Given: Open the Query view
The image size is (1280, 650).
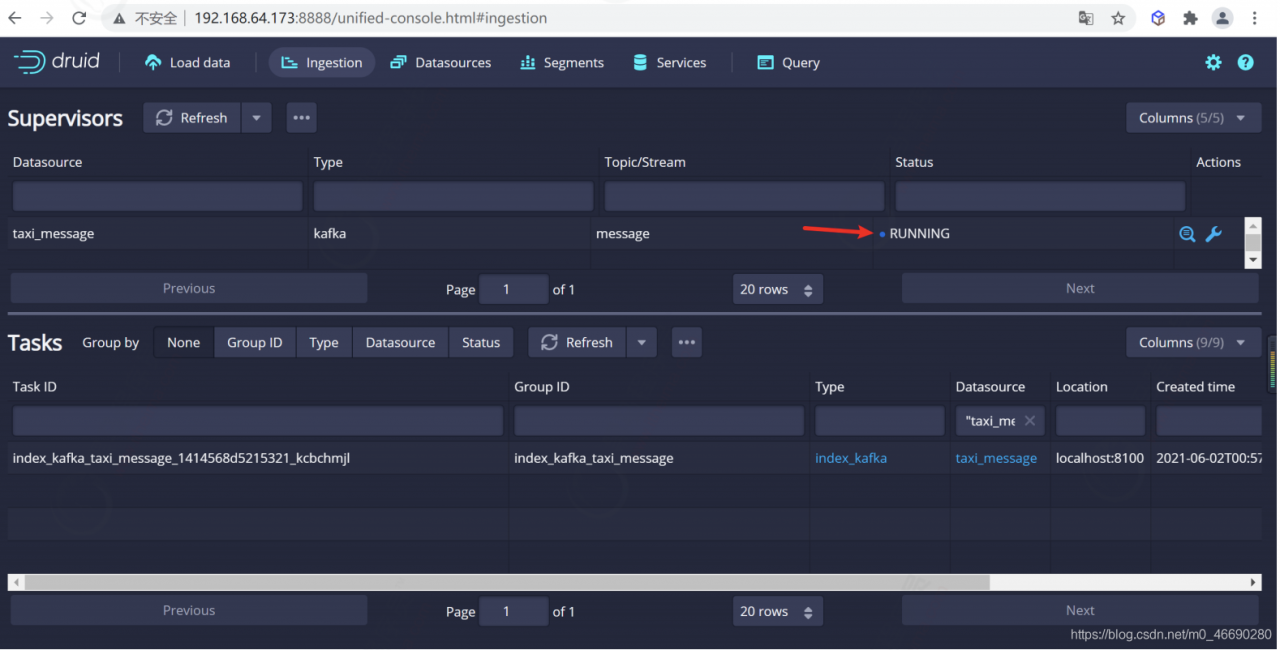Looking at the screenshot, I should click(x=788, y=62).
